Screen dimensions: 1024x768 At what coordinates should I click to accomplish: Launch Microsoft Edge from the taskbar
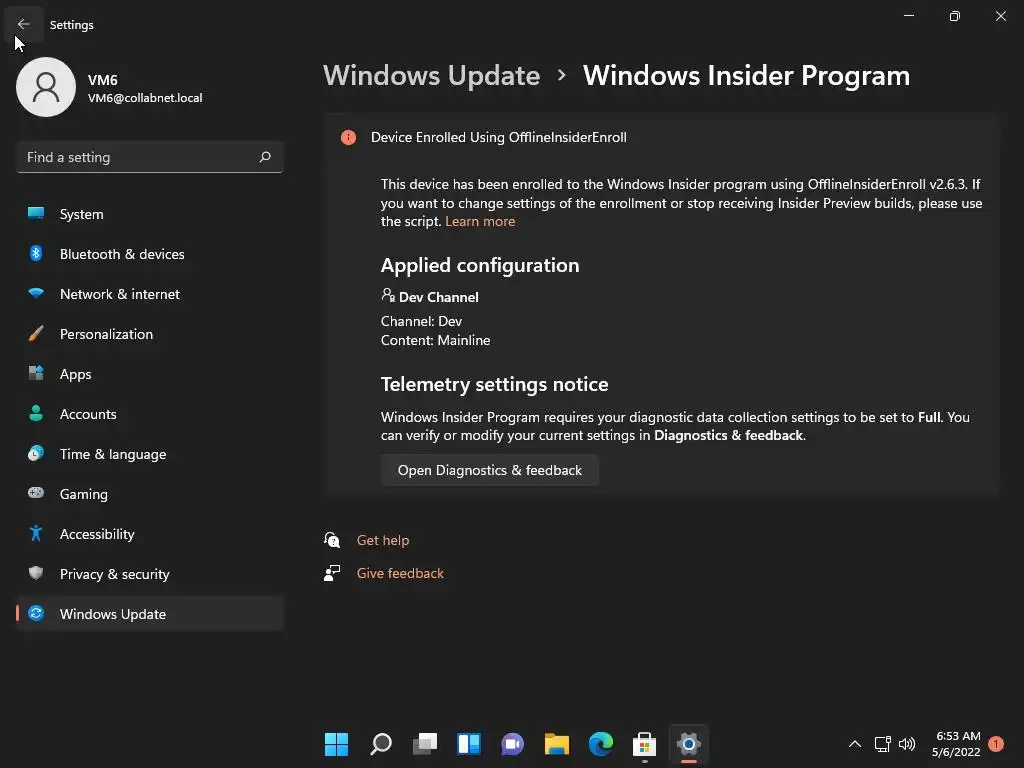click(x=600, y=744)
